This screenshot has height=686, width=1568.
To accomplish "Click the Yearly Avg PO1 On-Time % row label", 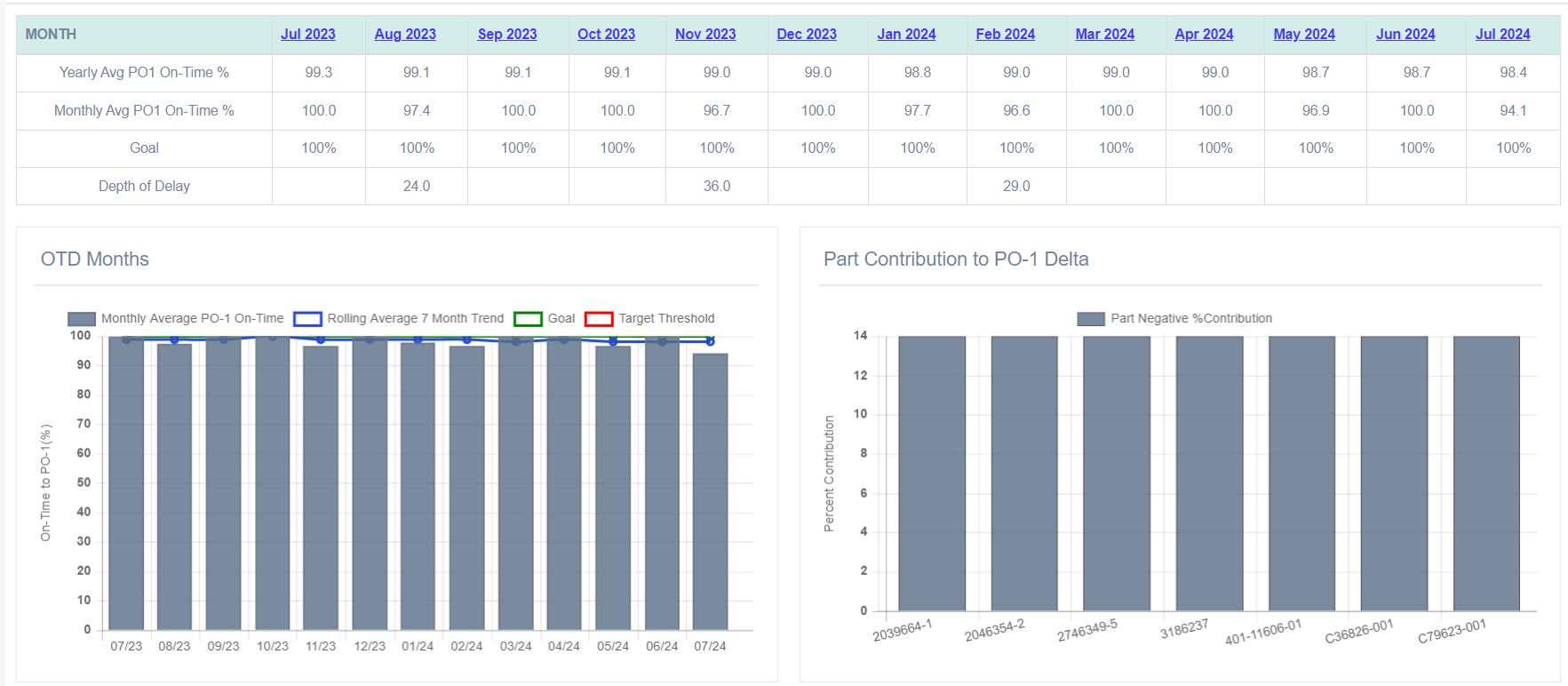I will pos(144,73).
